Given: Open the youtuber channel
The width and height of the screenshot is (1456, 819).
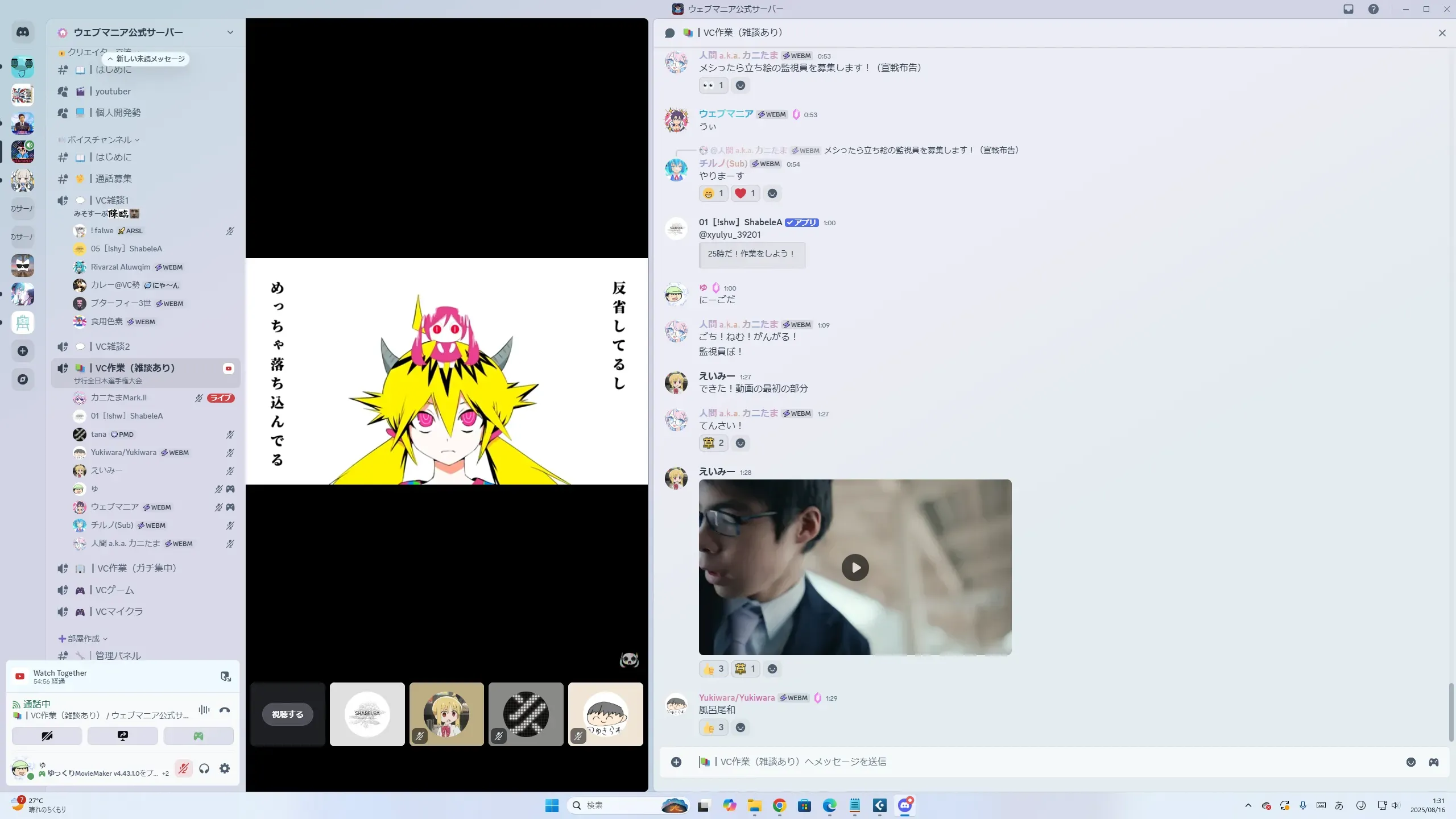Looking at the screenshot, I should [x=113, y=92].
